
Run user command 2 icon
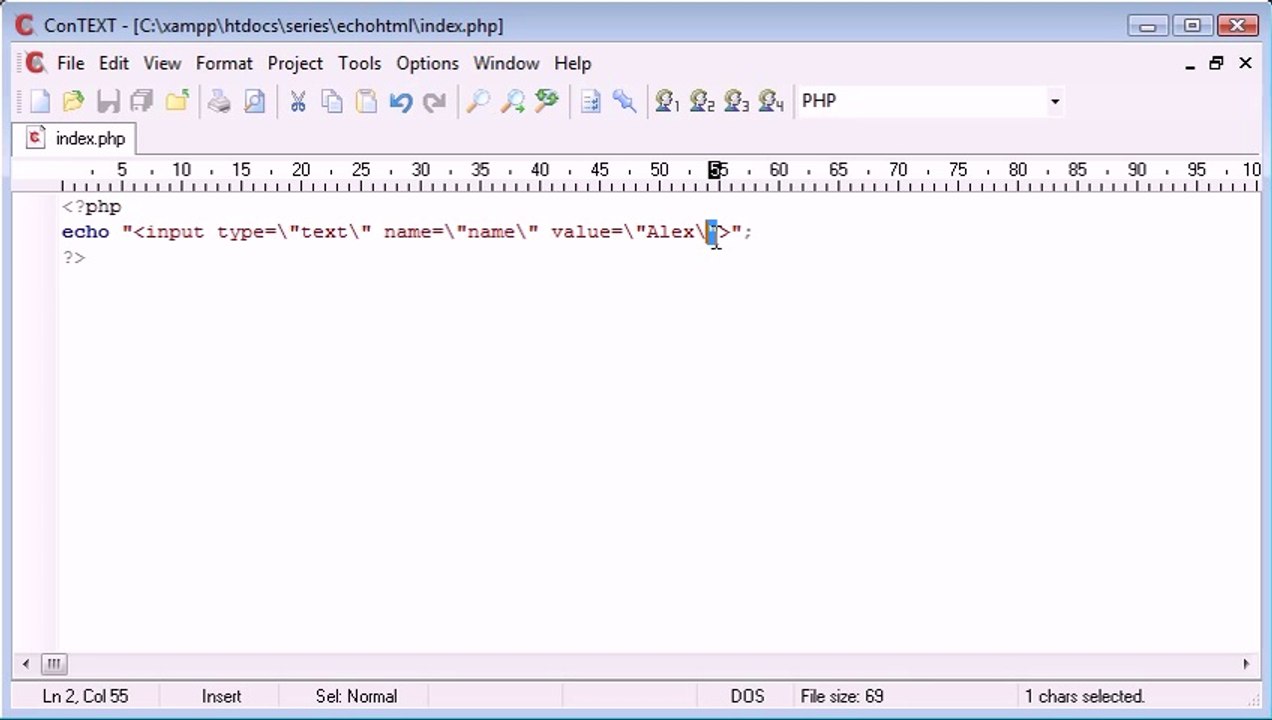[702, 101]
